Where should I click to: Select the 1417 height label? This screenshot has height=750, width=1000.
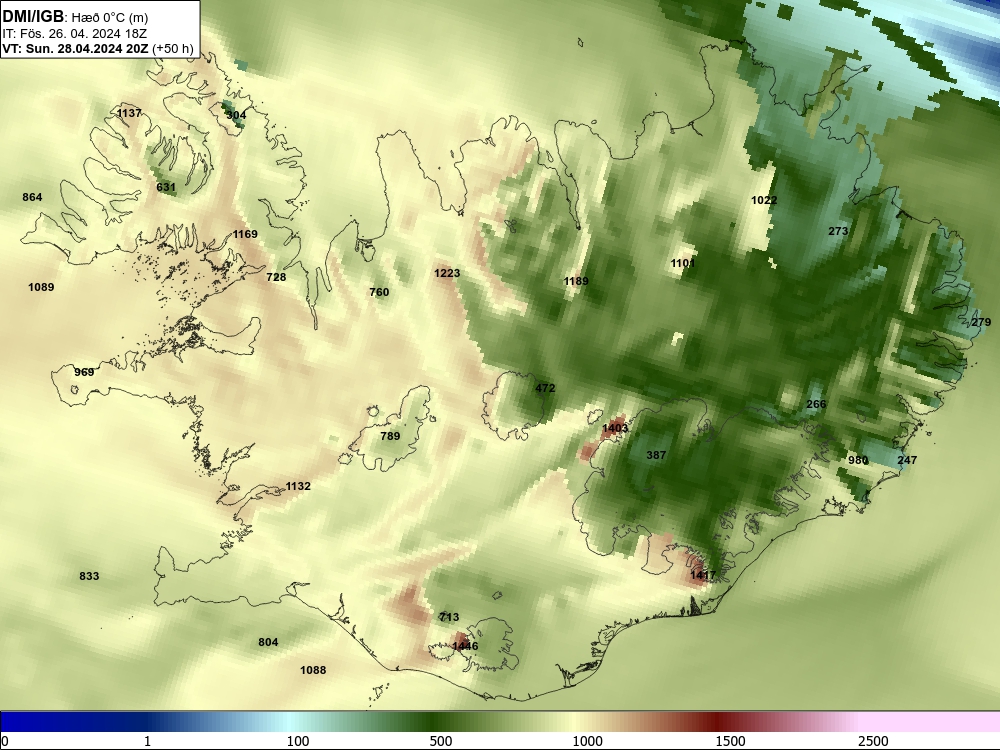pos(703,575)
